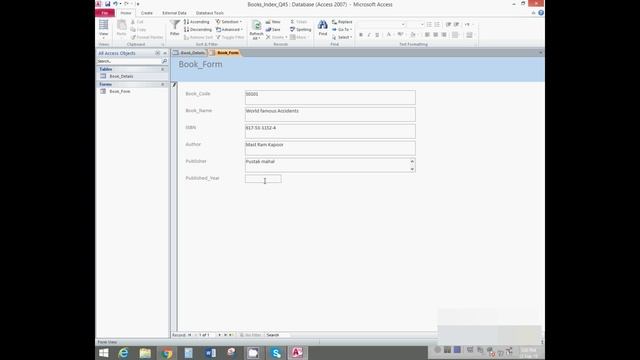The height and width of the screenshot is (360, 640).
Task: Align text left in Text Formatting
Action: [427, 35]
